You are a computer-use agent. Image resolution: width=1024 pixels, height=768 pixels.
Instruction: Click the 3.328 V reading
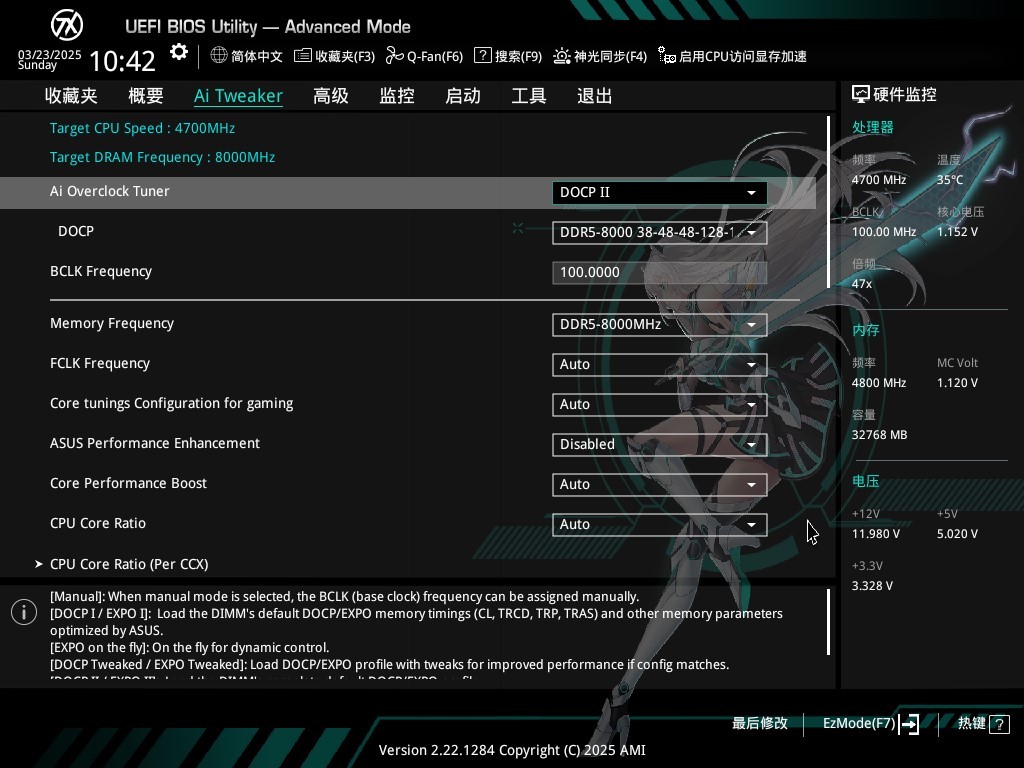(x=872, y=586)
